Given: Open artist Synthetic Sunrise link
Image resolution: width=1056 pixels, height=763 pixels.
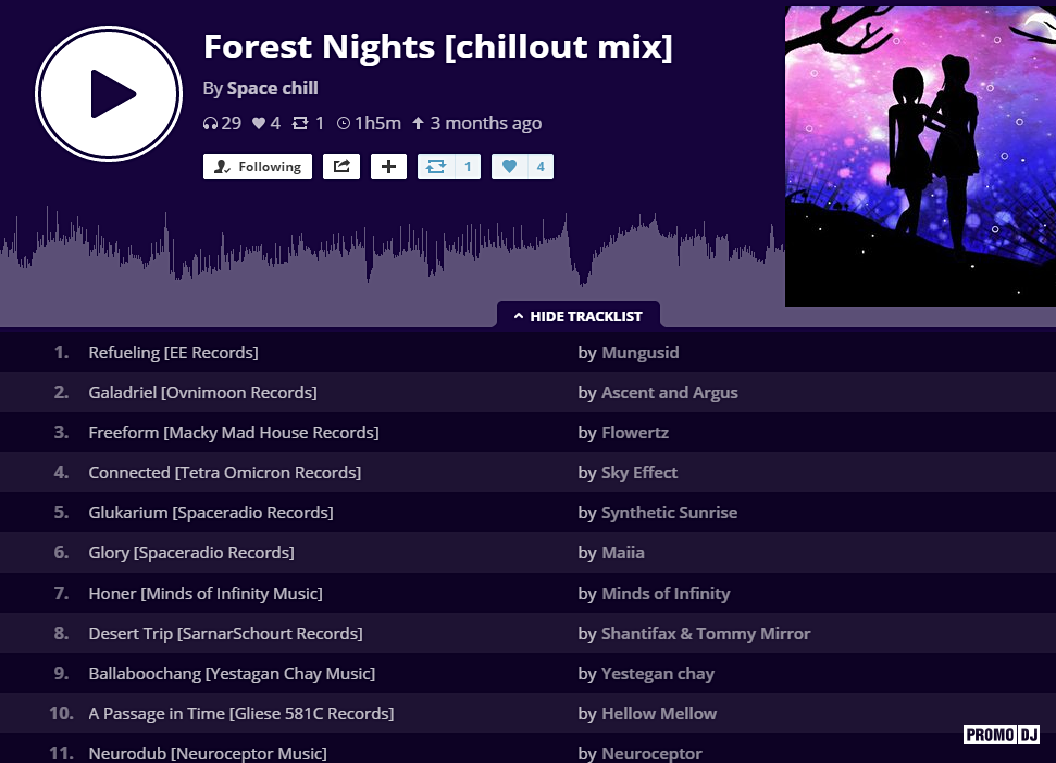Looking at the screenshot, I should click(x=669, y=512).
